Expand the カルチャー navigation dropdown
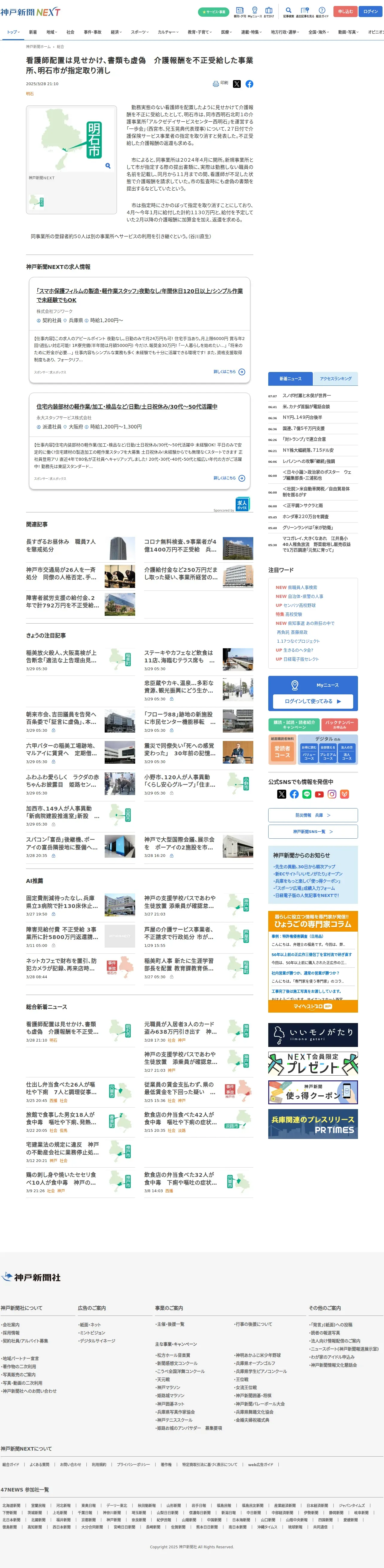 point(168,32)
